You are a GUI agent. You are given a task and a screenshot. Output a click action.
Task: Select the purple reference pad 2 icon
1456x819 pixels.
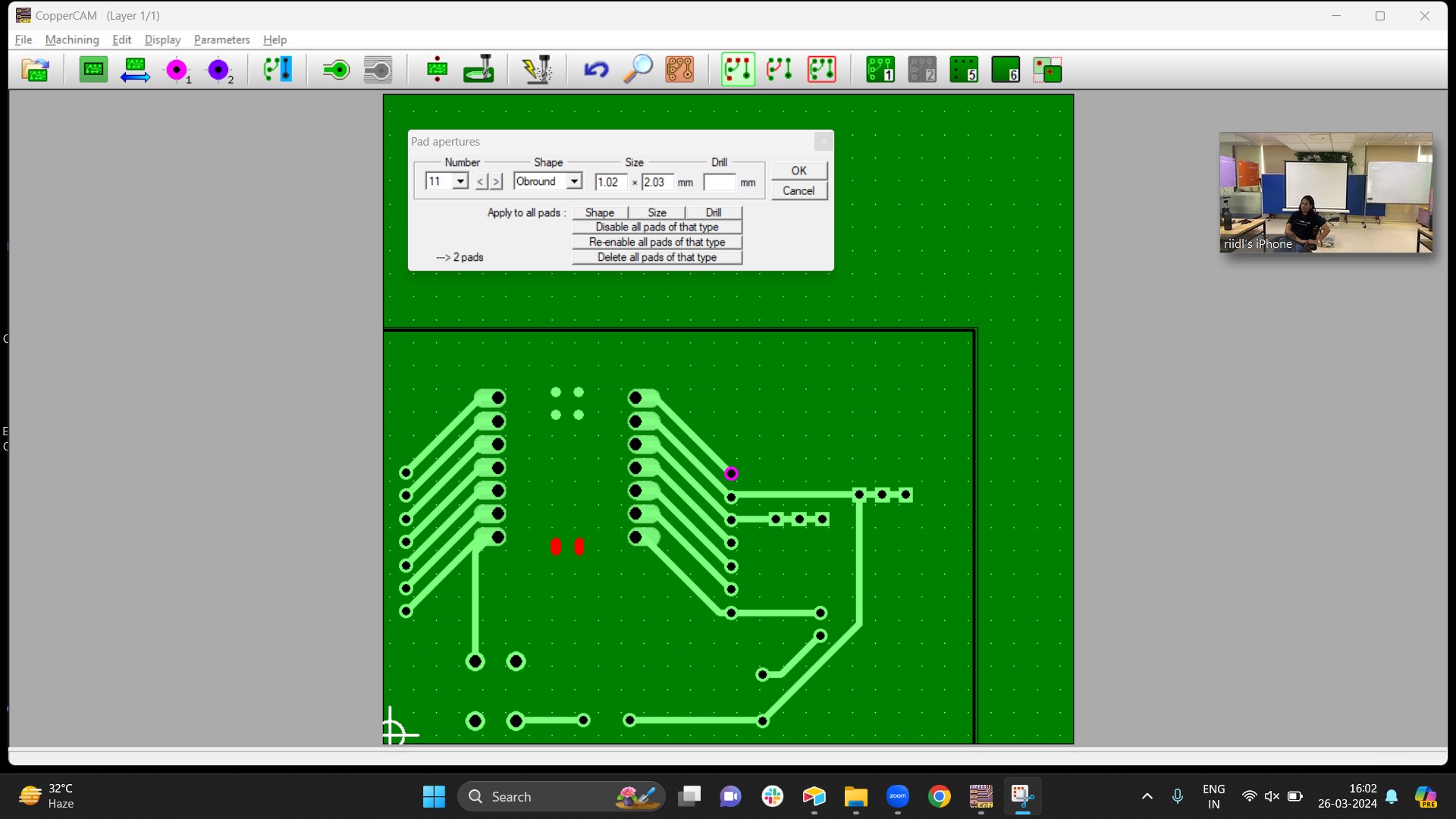click(x=219, y=70)
